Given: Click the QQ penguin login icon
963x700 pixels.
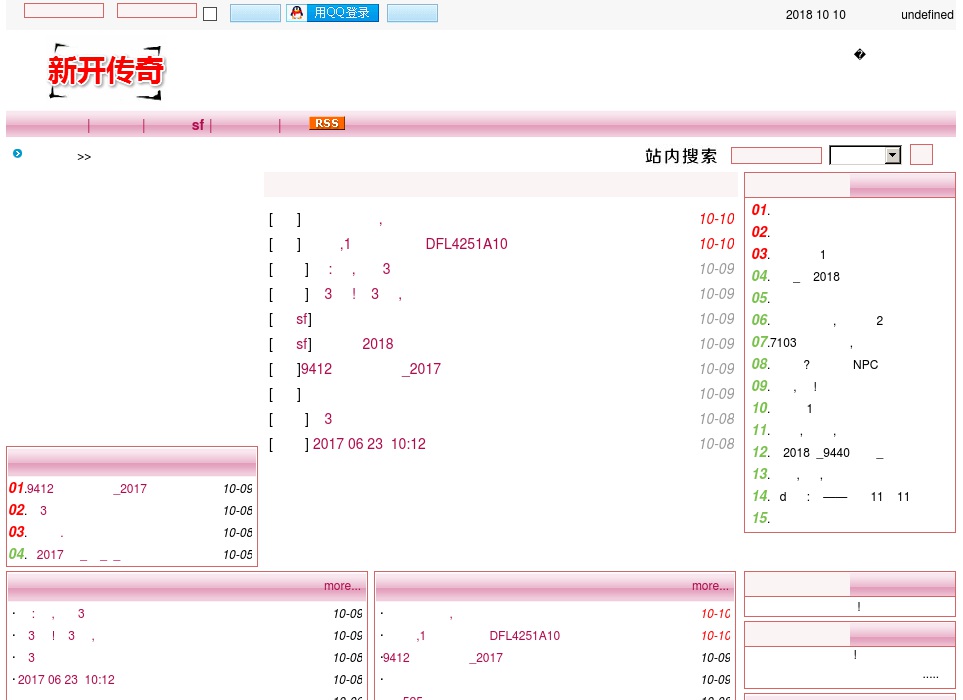Looking at the screenshot, I should point(296,13).
